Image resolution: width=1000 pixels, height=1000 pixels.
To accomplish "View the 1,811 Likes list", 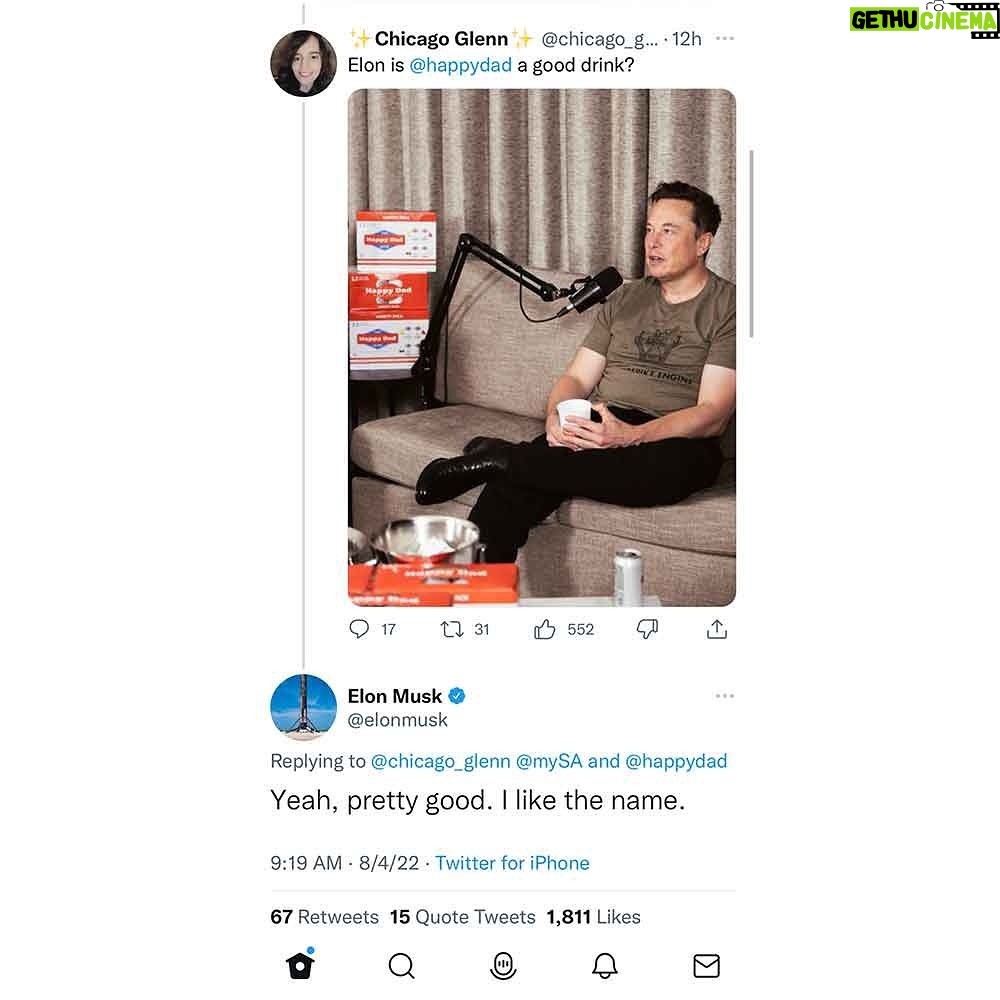I will point(593,916).
